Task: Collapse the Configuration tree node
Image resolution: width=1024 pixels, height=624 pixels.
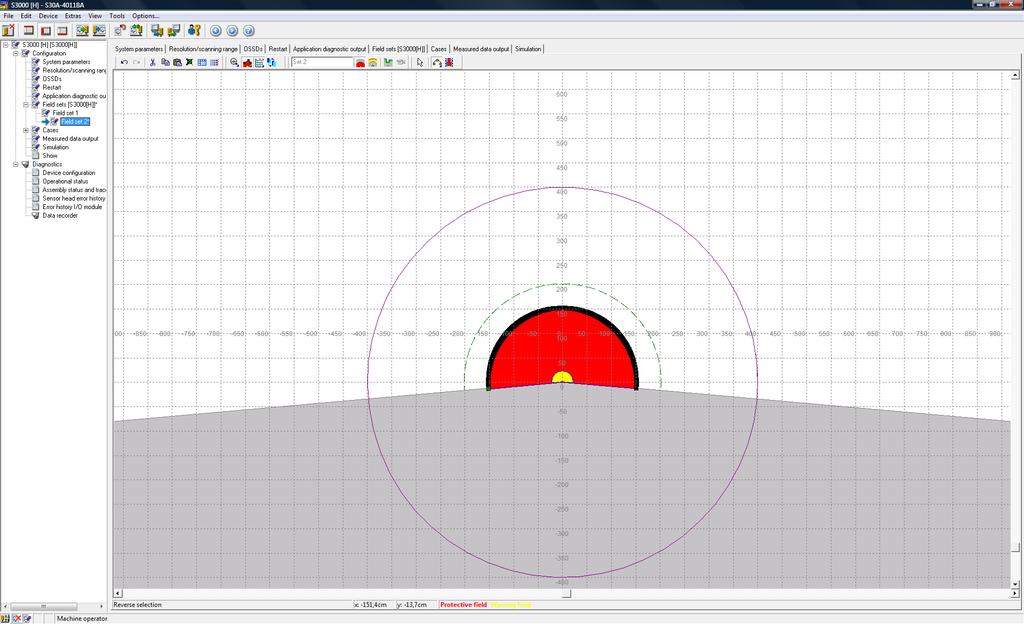Action: click(16, 54)
